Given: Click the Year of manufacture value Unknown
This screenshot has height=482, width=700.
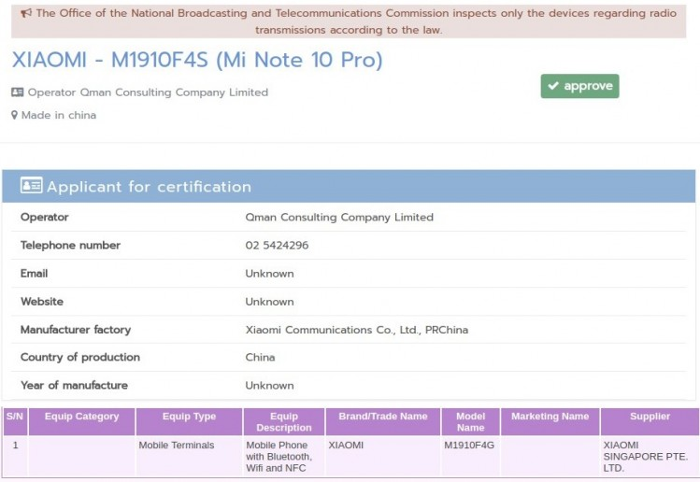Looking at the screenshot, I should pyautogui.click(x=270, y=386).
